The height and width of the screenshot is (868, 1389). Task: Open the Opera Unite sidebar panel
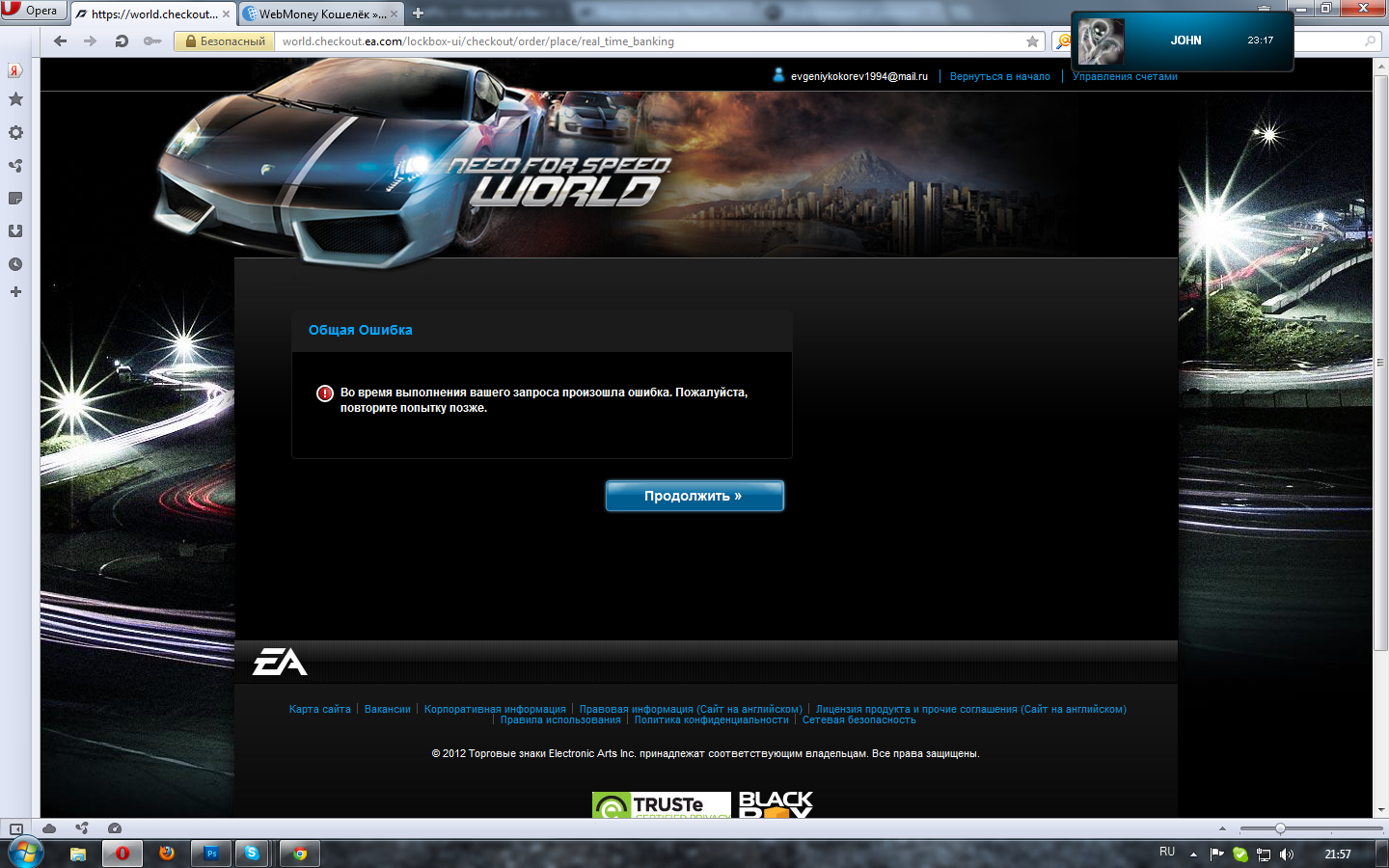[x=15, y=166]
